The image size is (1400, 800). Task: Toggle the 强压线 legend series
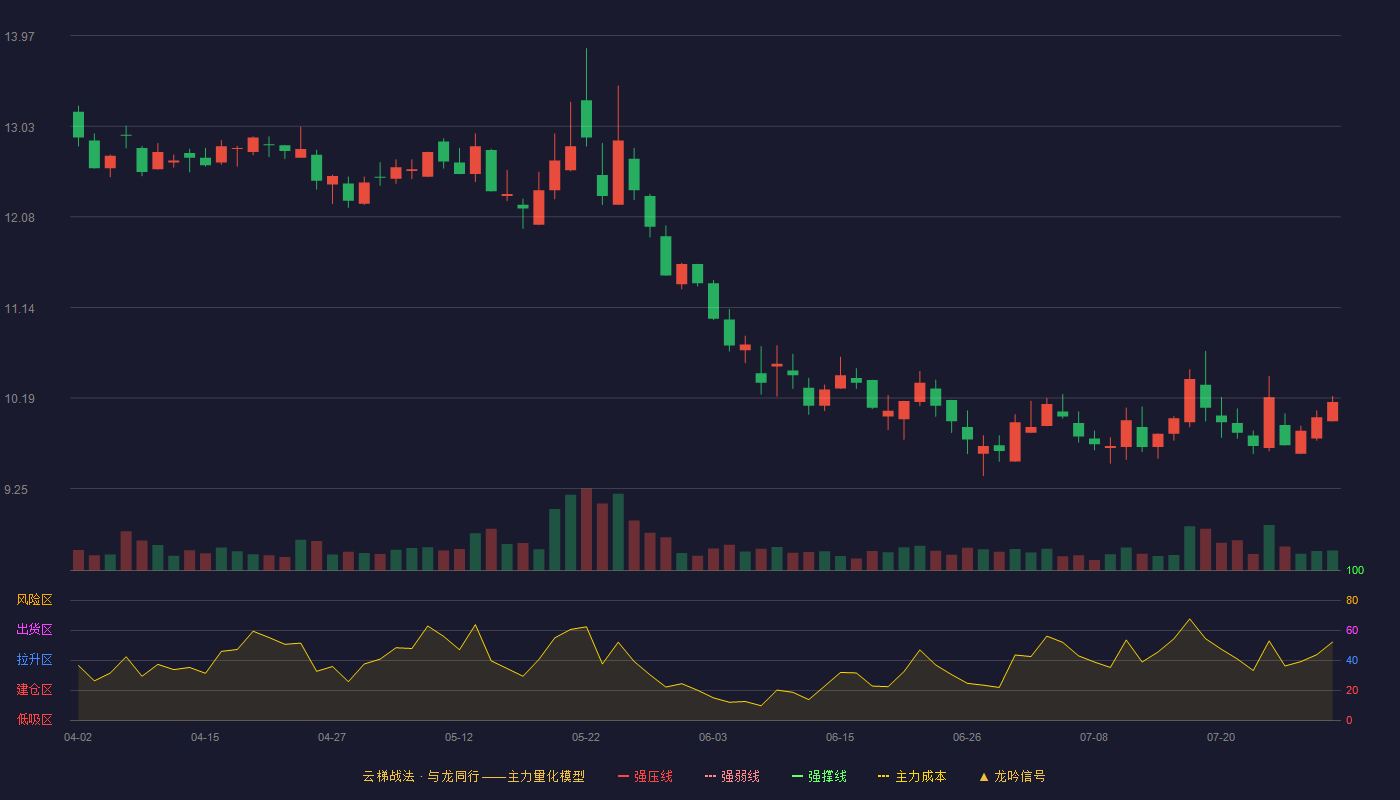(x=645, y=776)
